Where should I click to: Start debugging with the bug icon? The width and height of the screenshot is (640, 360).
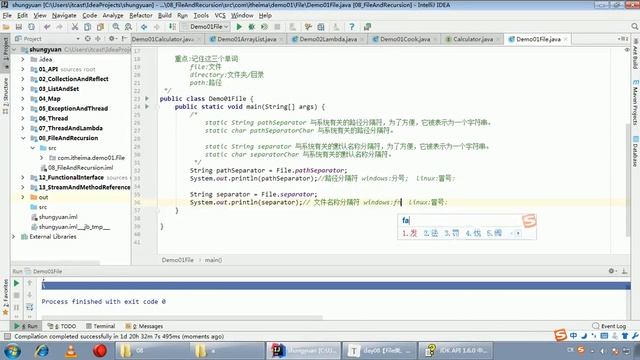click(x=251, y=27)
